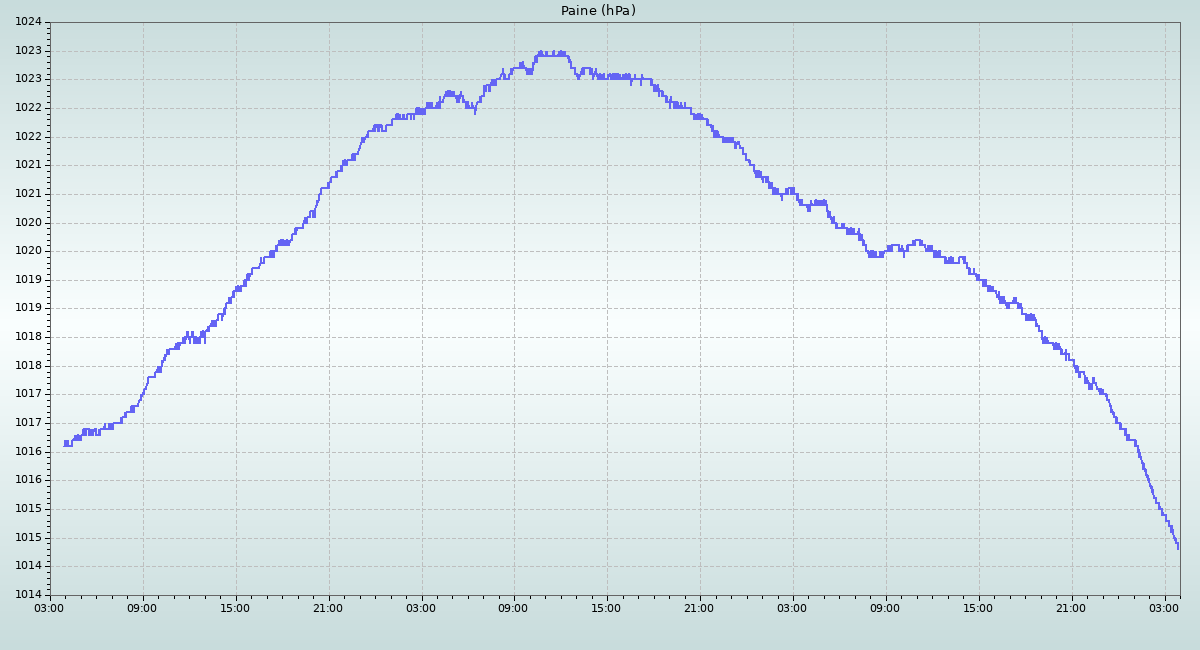This screenshot has height=650, width=1200.
Task: Click the middle 09:00 time axis label
Action: pos(514,607)
